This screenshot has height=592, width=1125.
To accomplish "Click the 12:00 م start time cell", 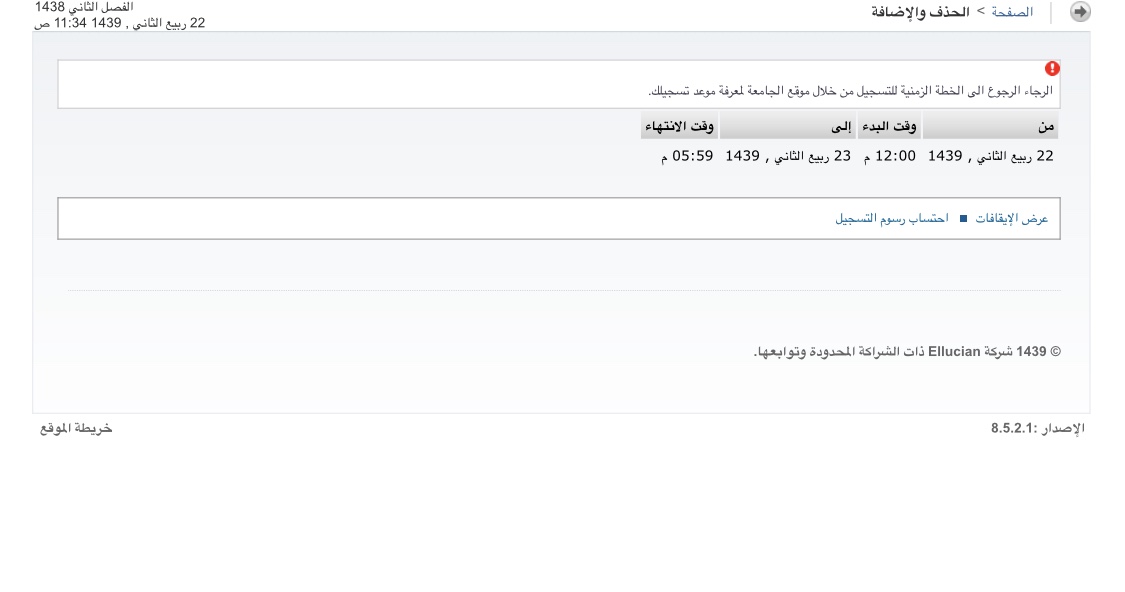I will [890, 156].
